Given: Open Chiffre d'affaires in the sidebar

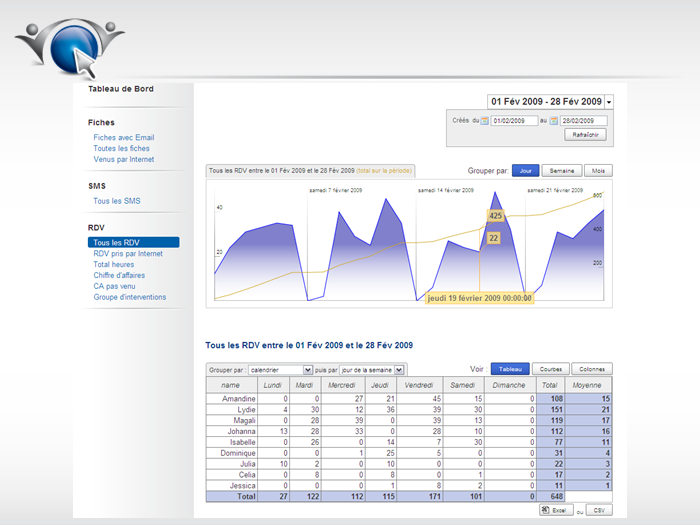Looking at the screenshot, I should click(119, 275).
